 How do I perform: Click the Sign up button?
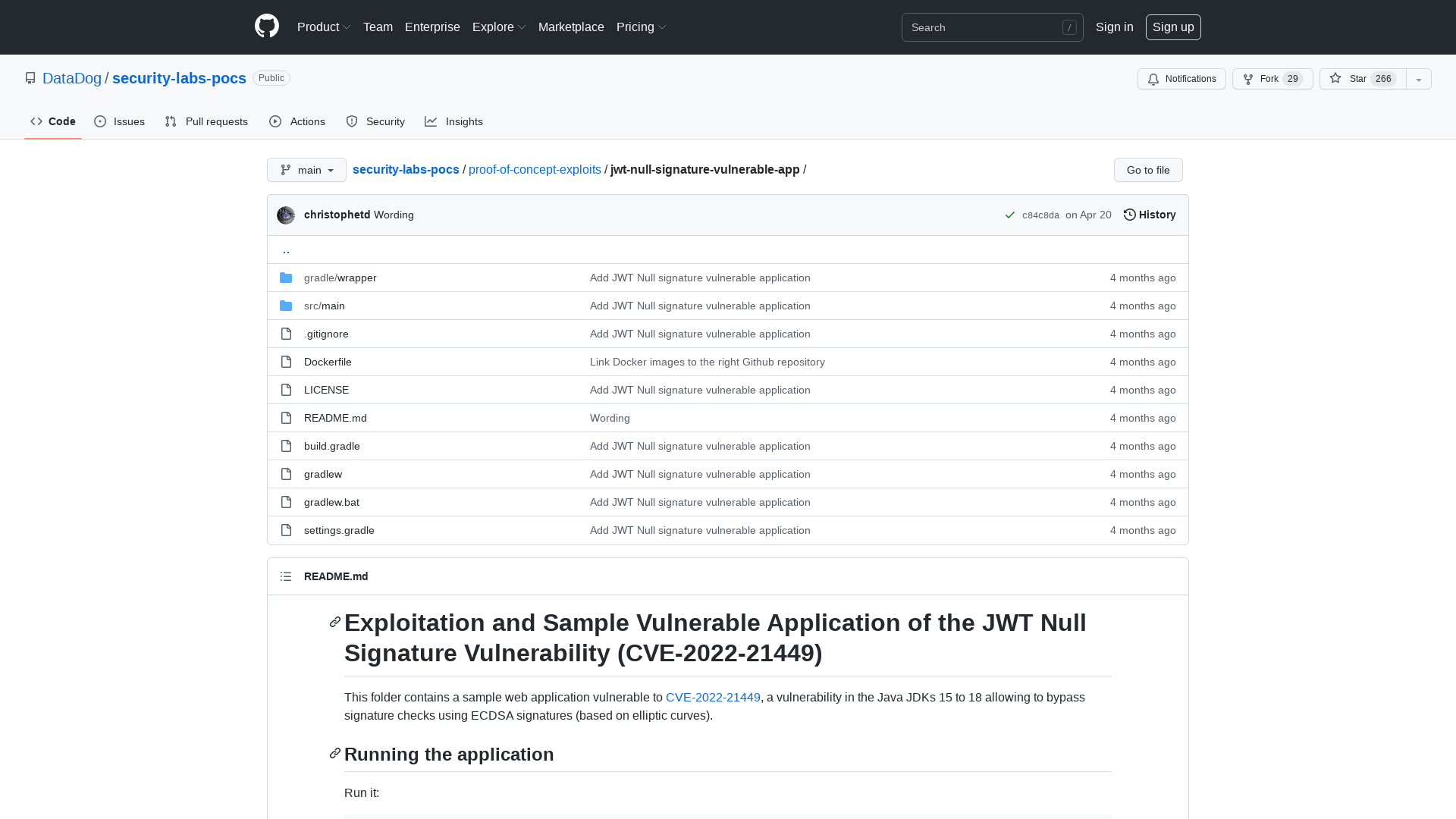(x=1173, y=27)
